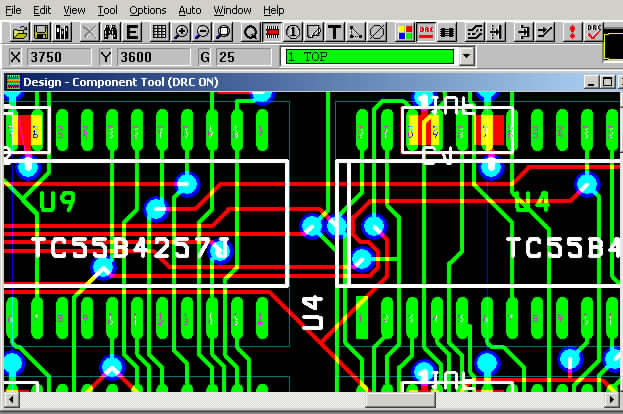The image size is (623, 414).
Task: Click the green '1 TOP' layer box
Action: [370, 56]
